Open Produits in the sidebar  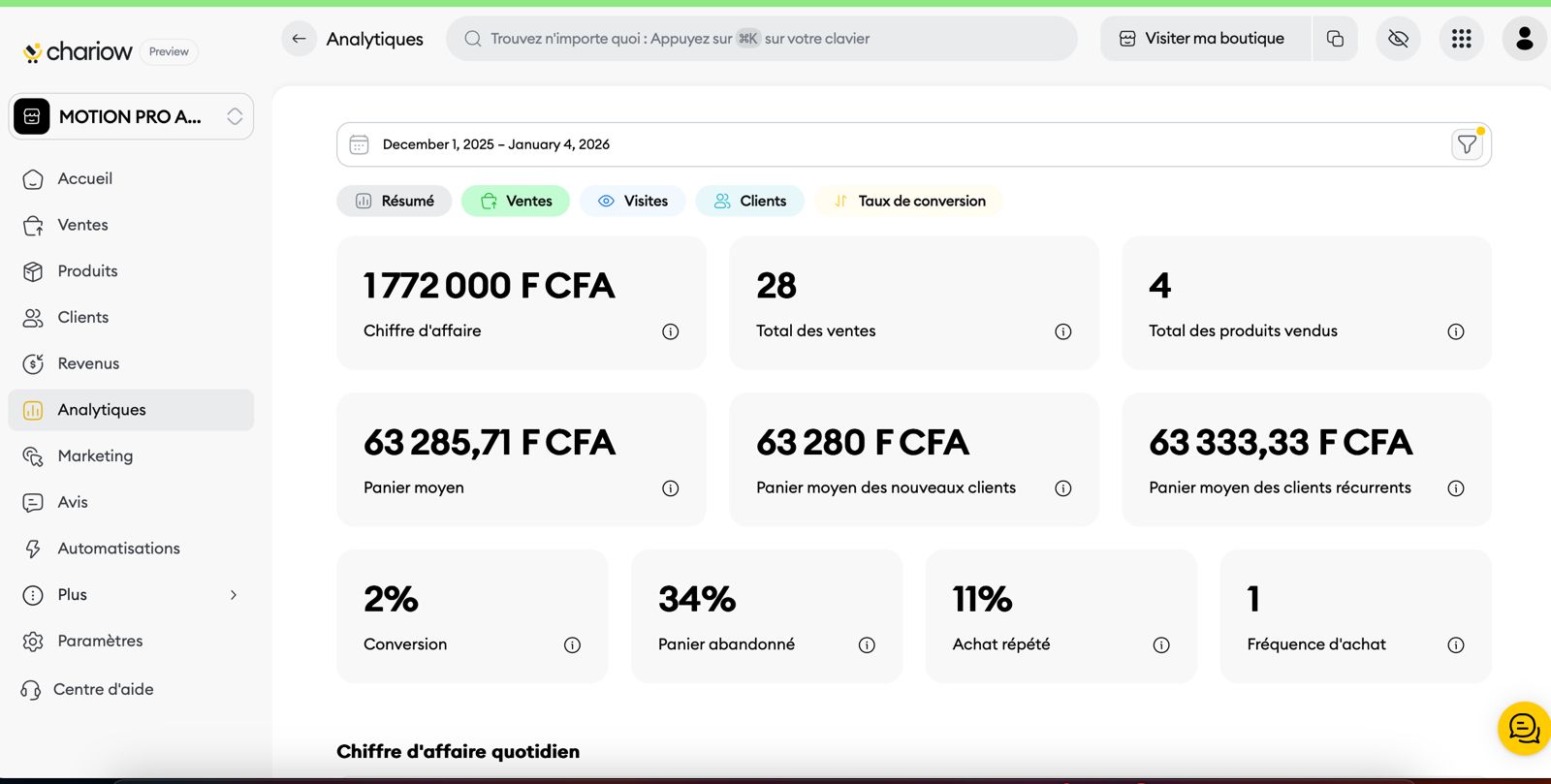pos(131,271)
